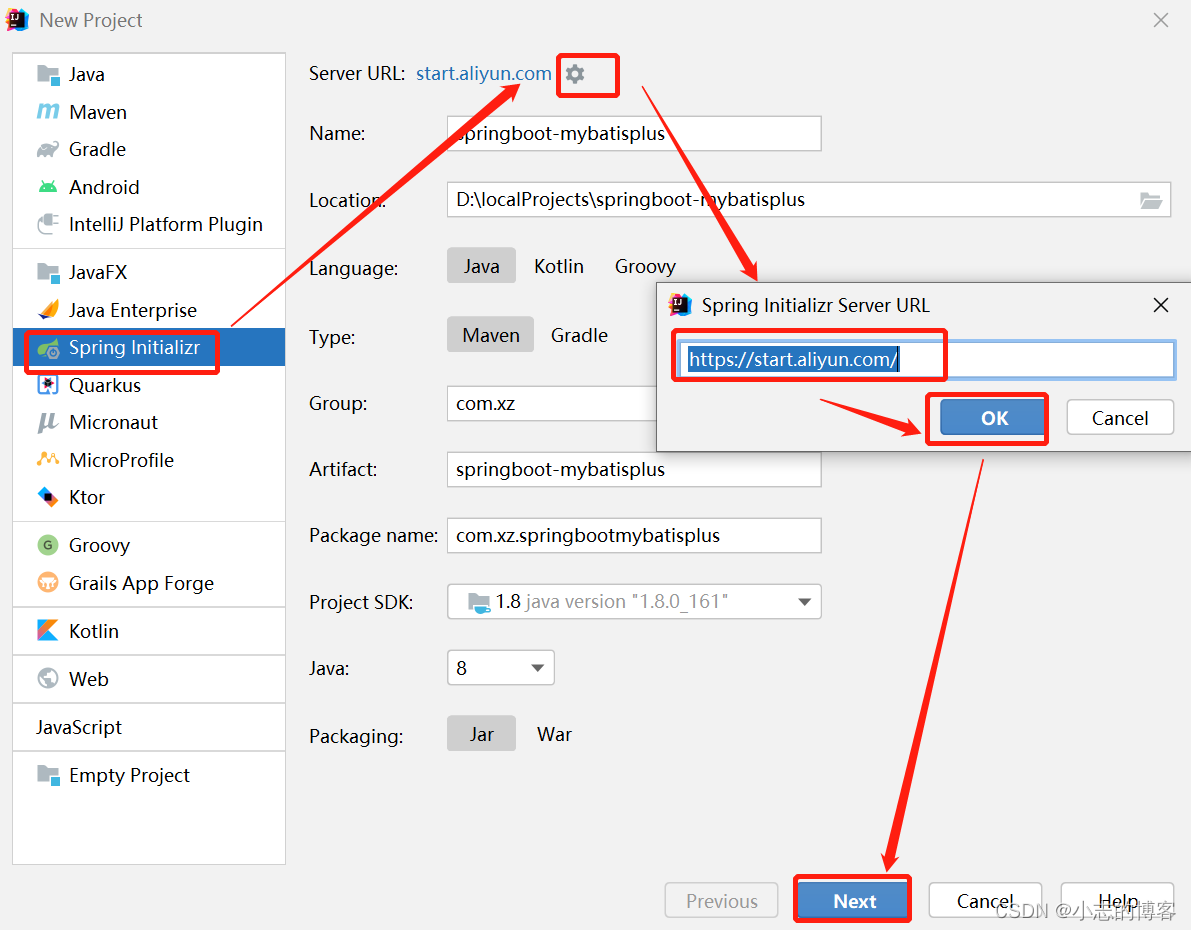Click the Artifact input field
The height and width of the screenshot is (930, 1191).
pyautogui.click(x=634, y=470)
